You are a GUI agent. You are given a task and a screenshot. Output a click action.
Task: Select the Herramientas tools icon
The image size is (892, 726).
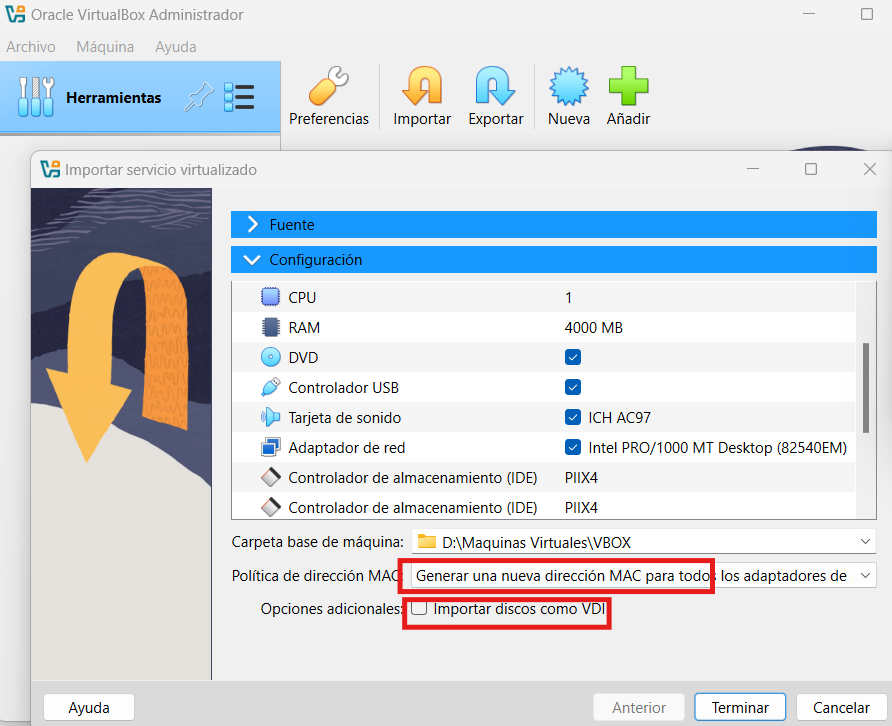click(x=36, y=97)
